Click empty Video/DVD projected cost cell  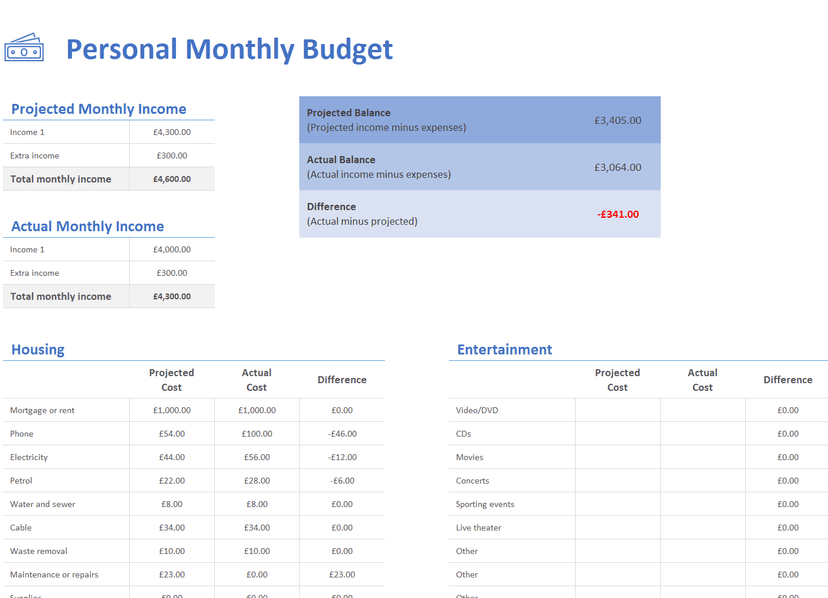[617, 410]
